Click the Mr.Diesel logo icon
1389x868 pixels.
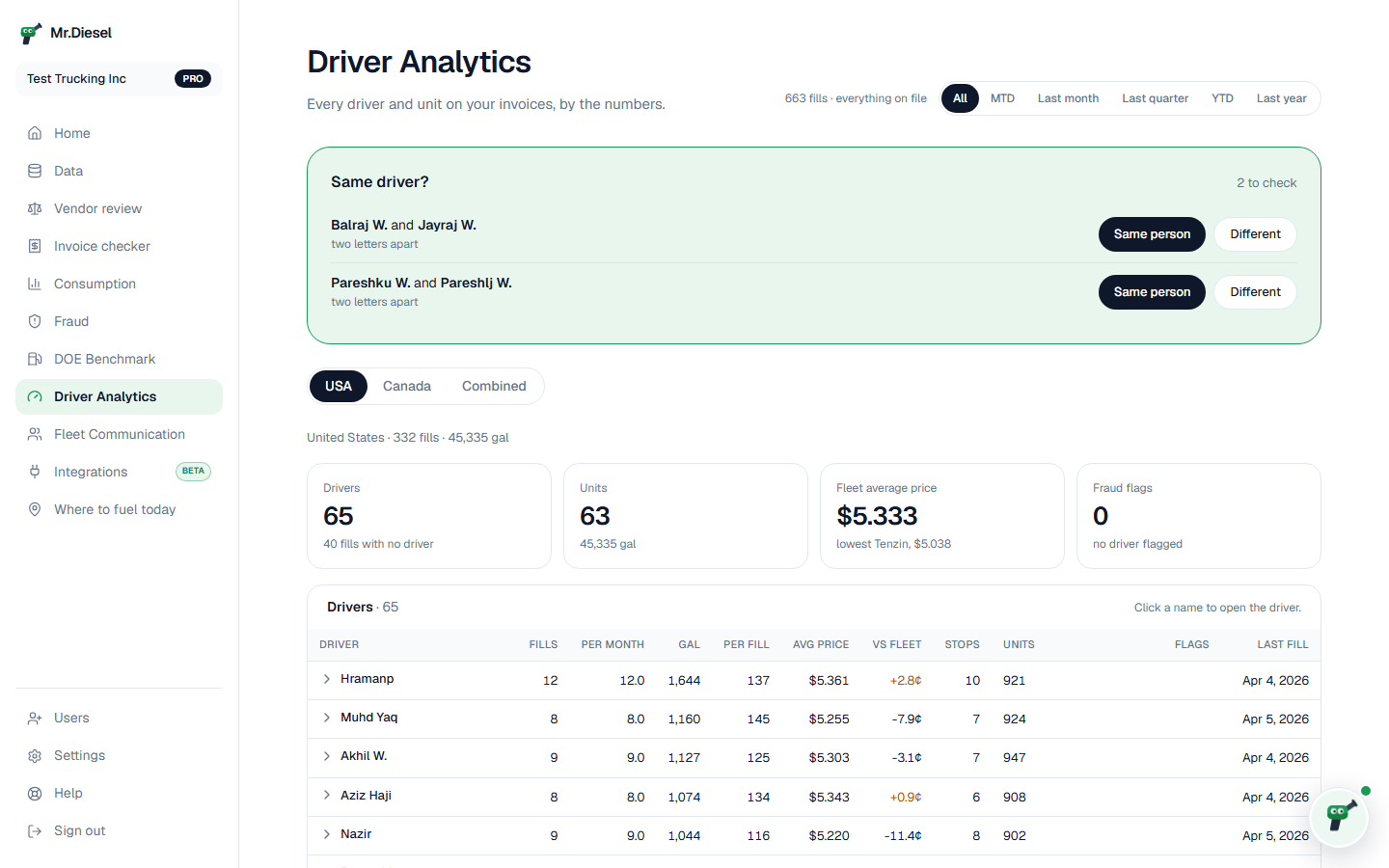point(31,34)
